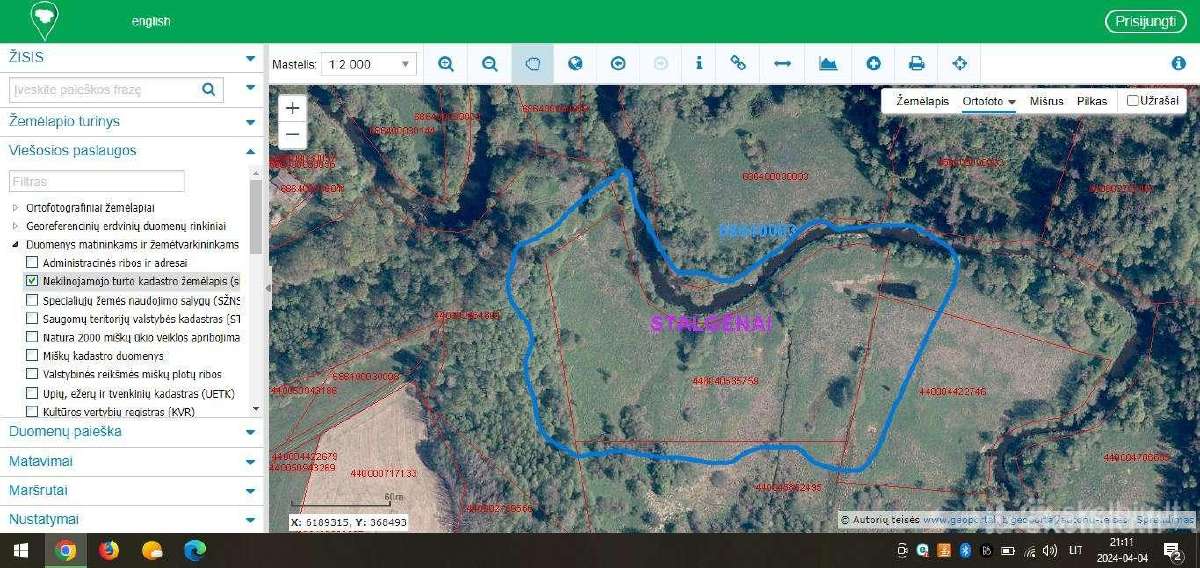Switch language via english link
Viewport: 1200px width, 568px height.
(x=151, y=21)
